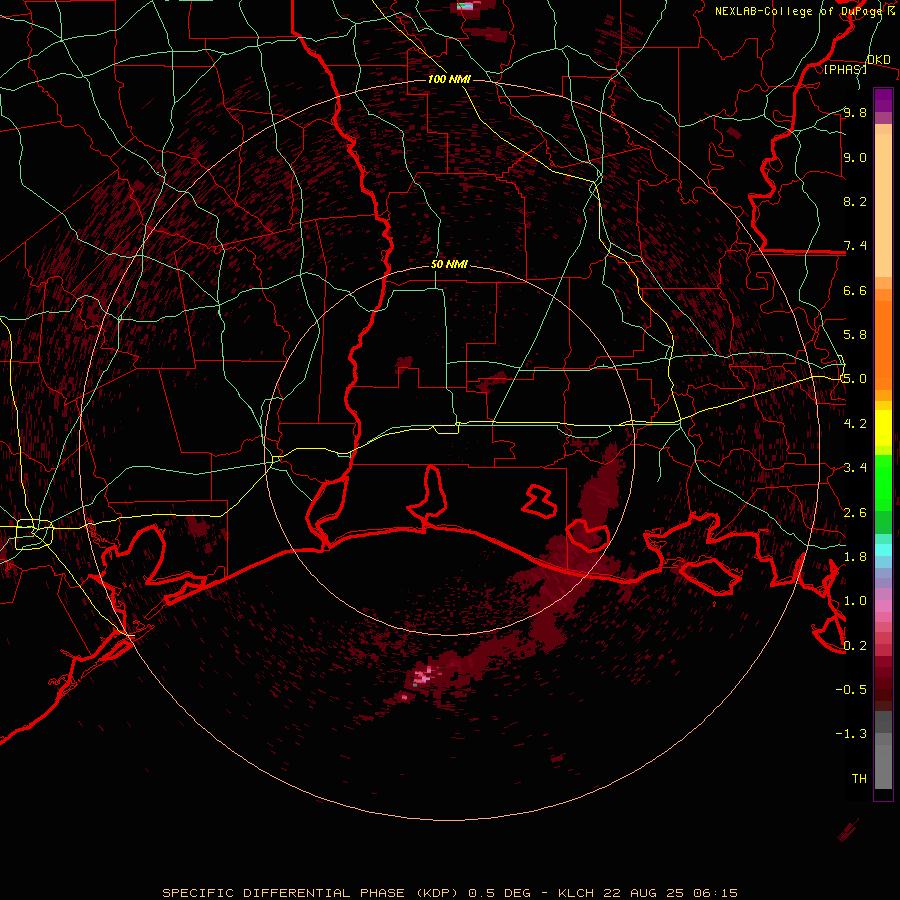Click the small cyan echo at the top of the map

coord(465,6)
